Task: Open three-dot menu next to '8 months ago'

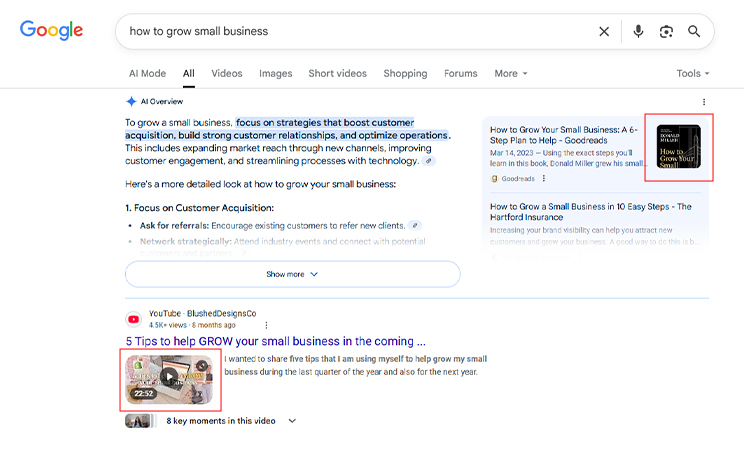Action: point(266,325)
